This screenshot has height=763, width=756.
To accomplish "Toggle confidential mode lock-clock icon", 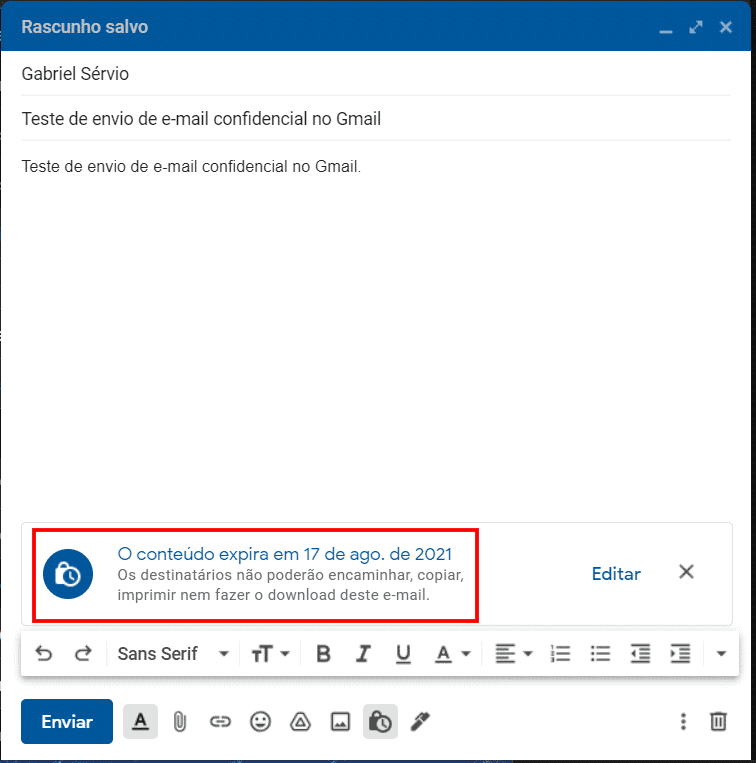I will 380,721.
